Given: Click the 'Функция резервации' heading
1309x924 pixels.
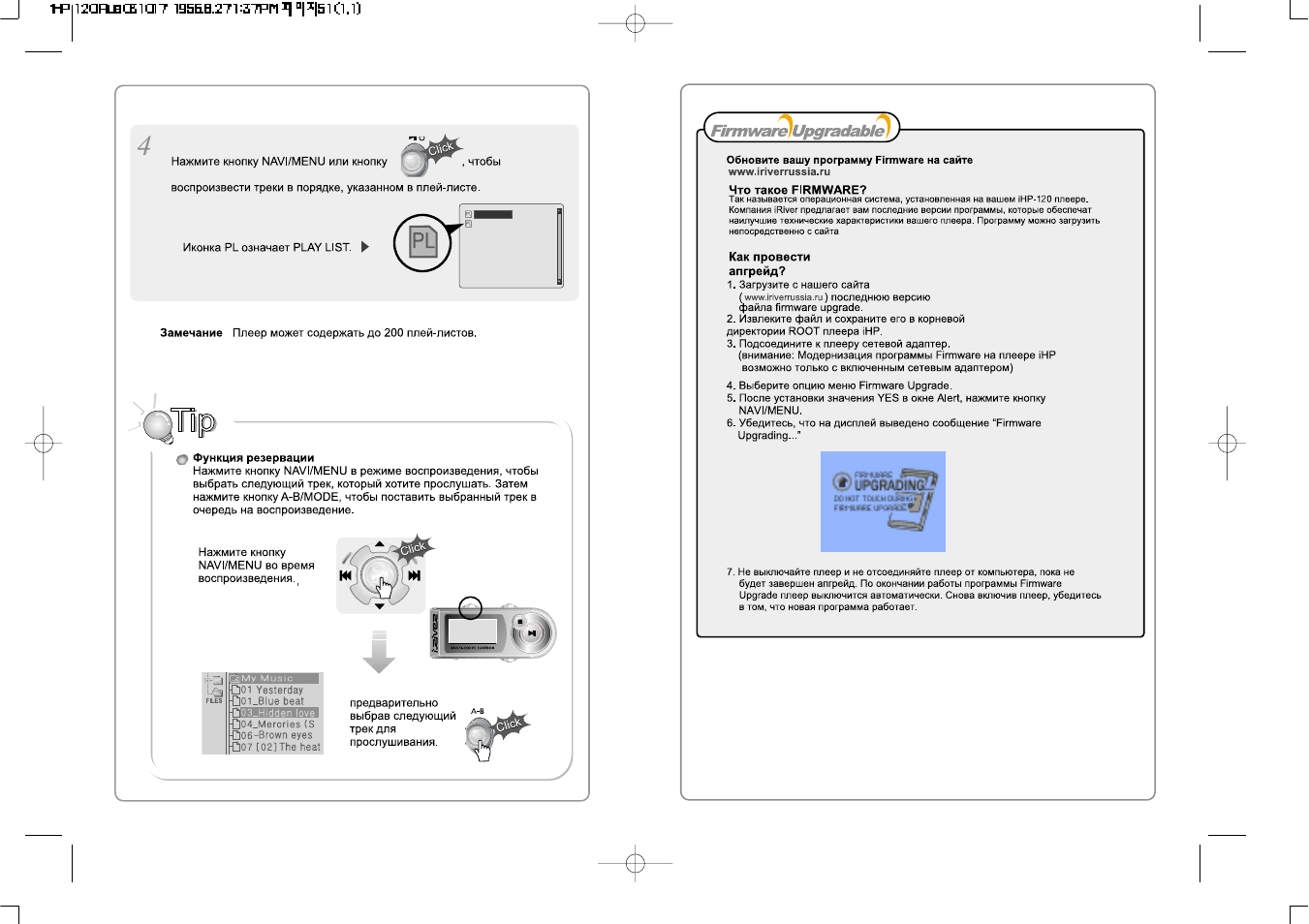Looking at the screenshot, I should [253, 457].
